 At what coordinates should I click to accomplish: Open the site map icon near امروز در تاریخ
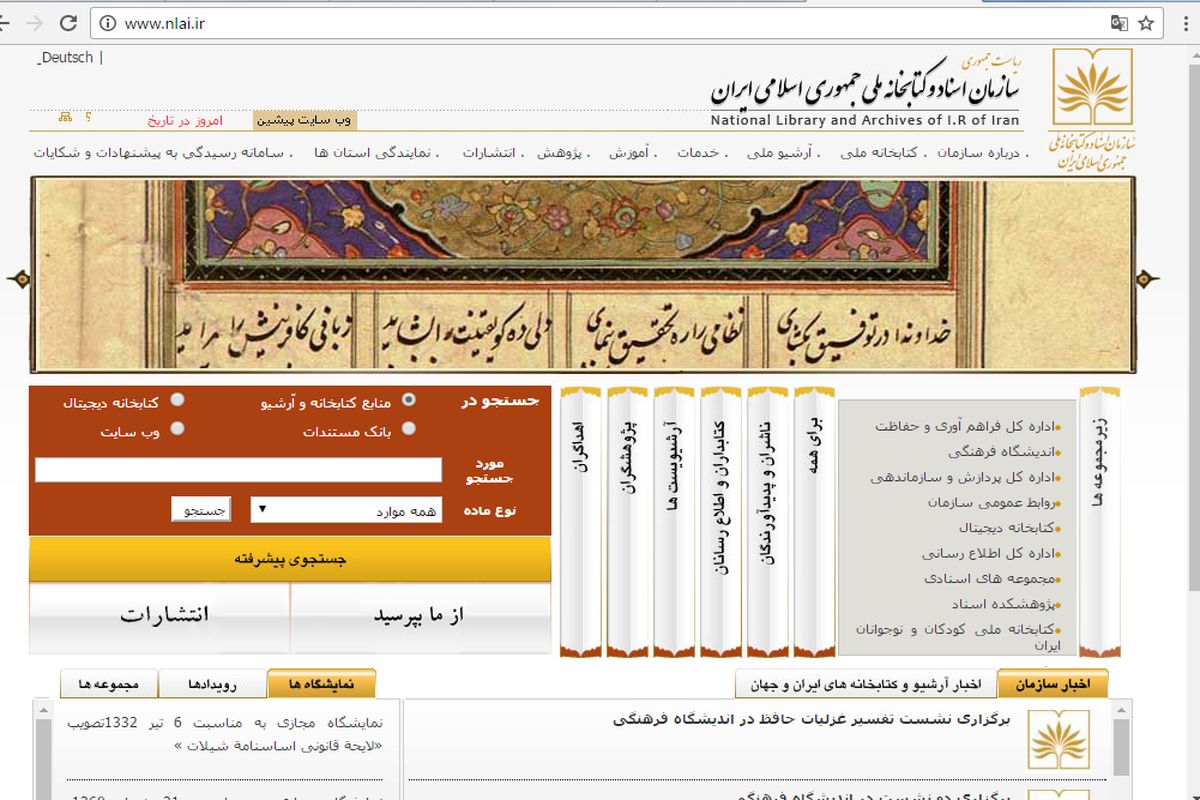(x=64, y=117)
